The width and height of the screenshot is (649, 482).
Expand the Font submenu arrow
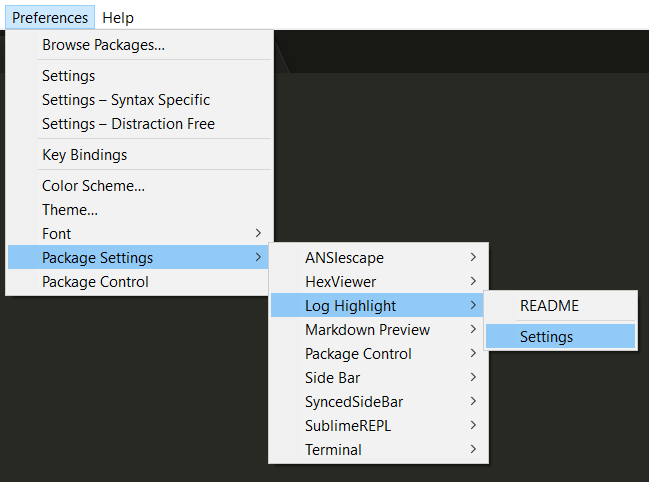(x=258, y=233)
